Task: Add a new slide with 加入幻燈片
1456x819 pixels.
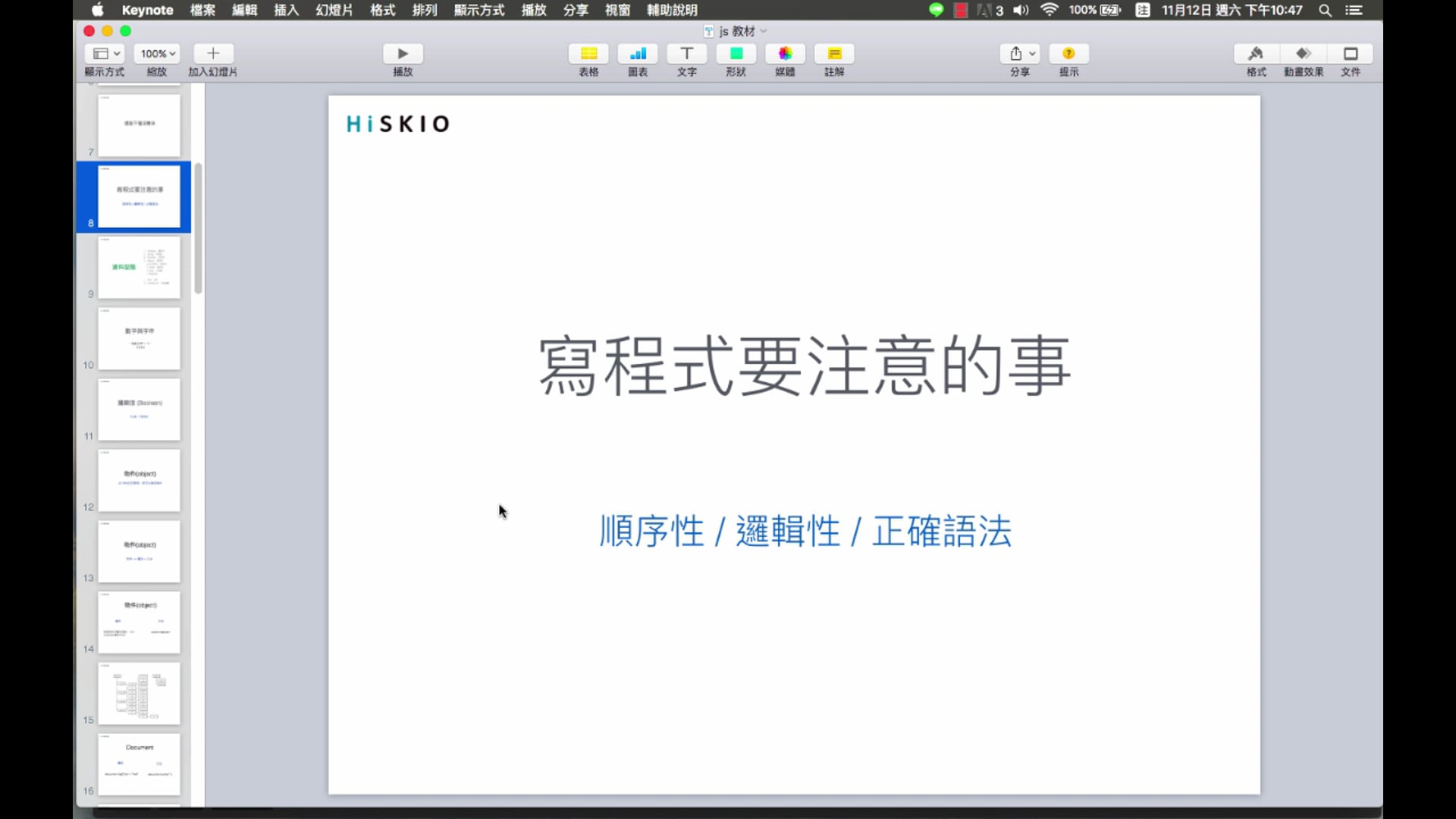Action: pyautogui.click(x=212, y=53)
